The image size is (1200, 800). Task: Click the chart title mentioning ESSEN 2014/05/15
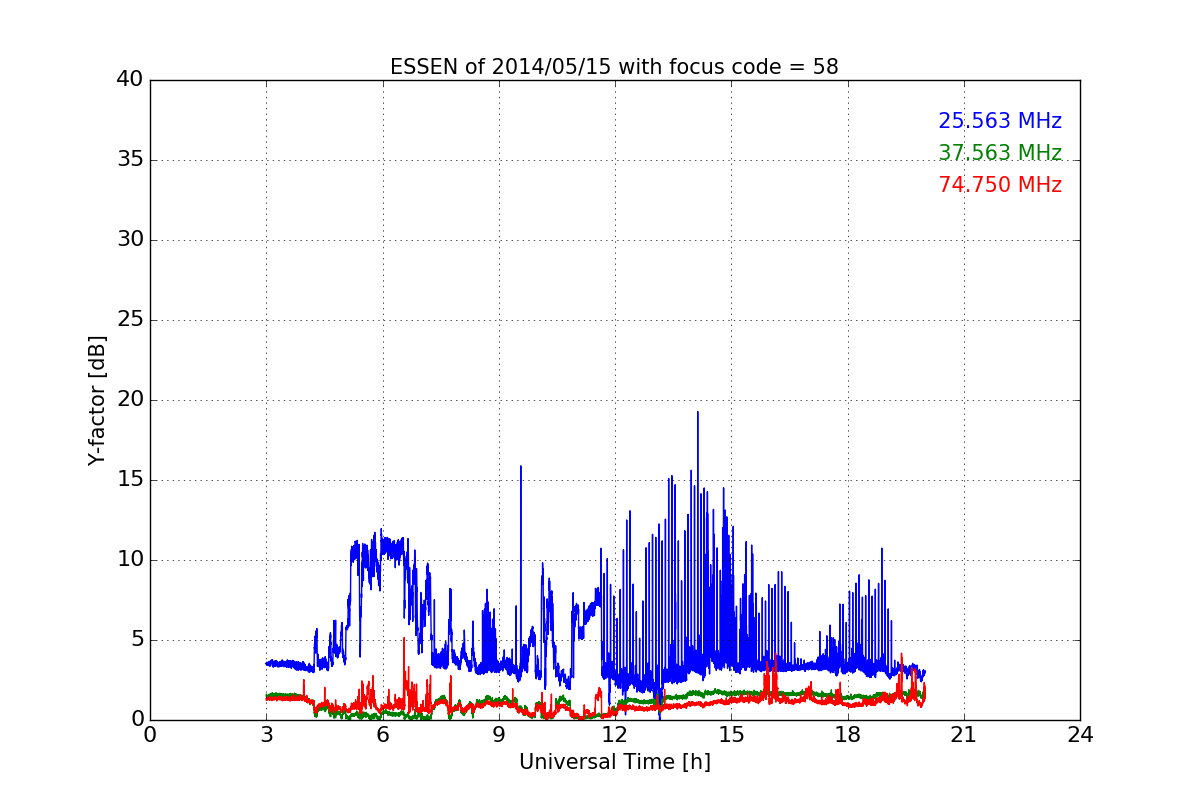tap(614, 67)
